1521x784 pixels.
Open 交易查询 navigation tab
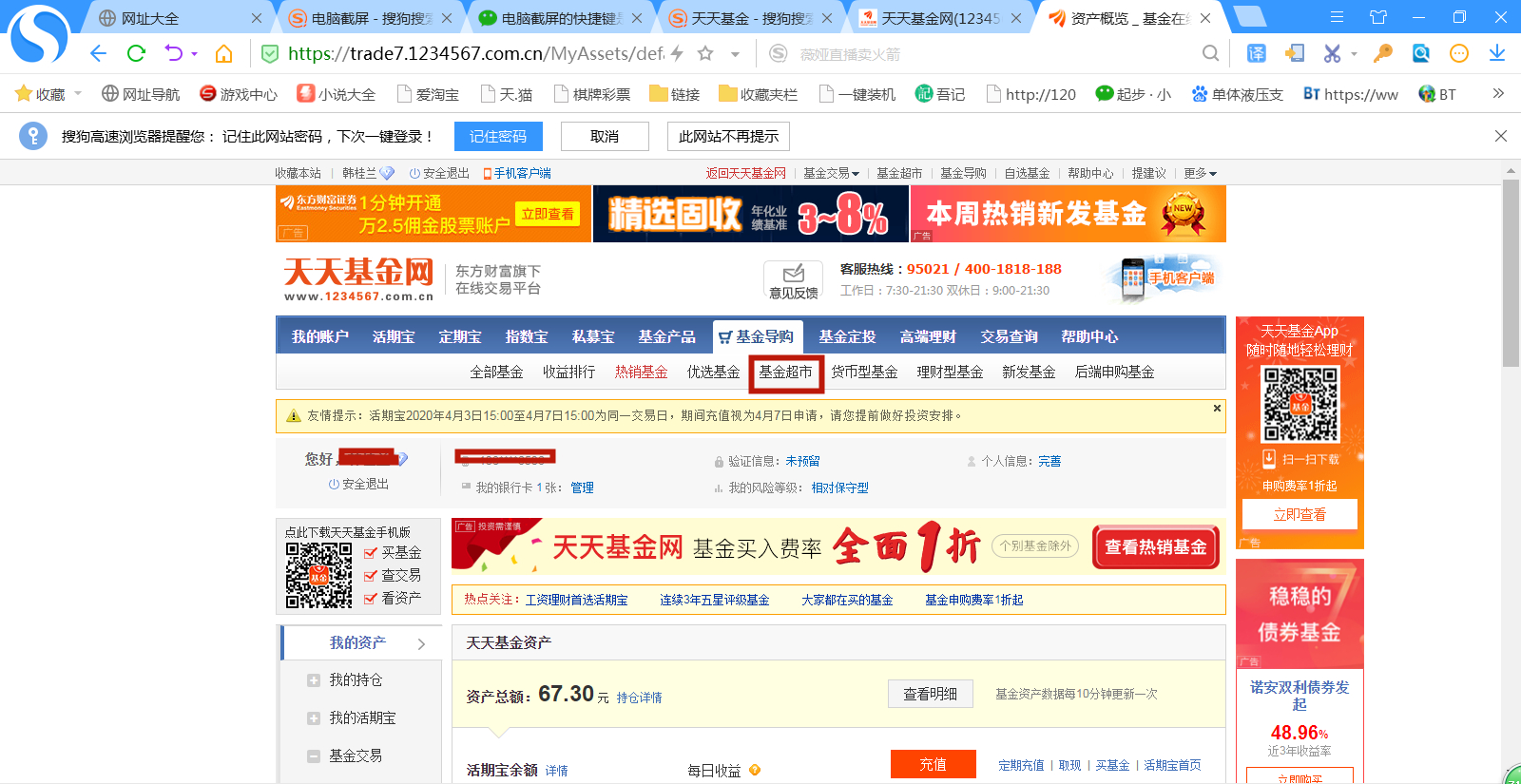(x=1009, y=336)
